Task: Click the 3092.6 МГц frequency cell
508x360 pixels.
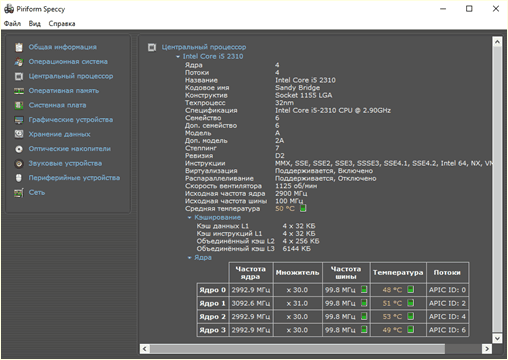Action: (x=251, y=303)
